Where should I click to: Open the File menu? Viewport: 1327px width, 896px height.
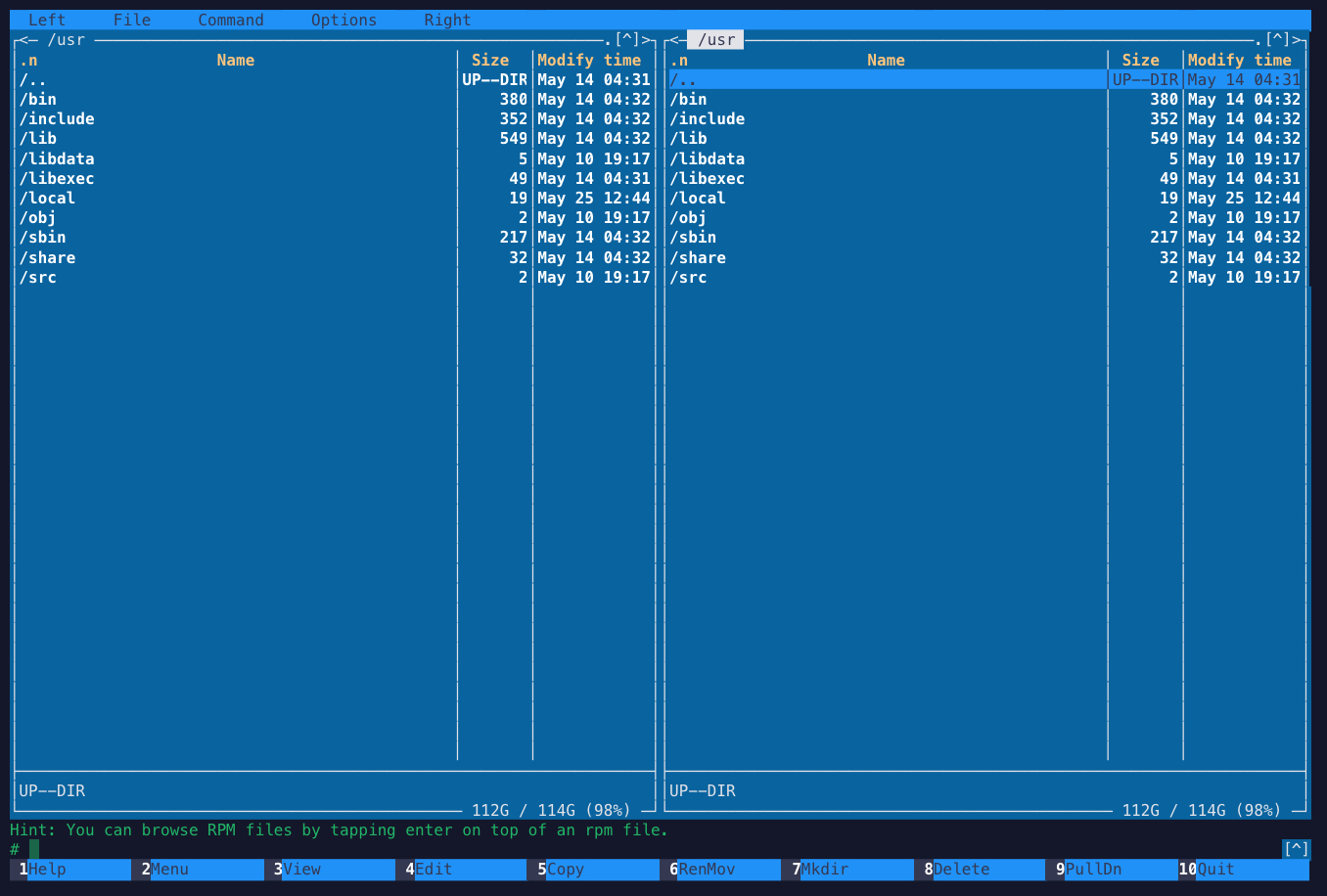pyautogui.click(x=131, y=20)
